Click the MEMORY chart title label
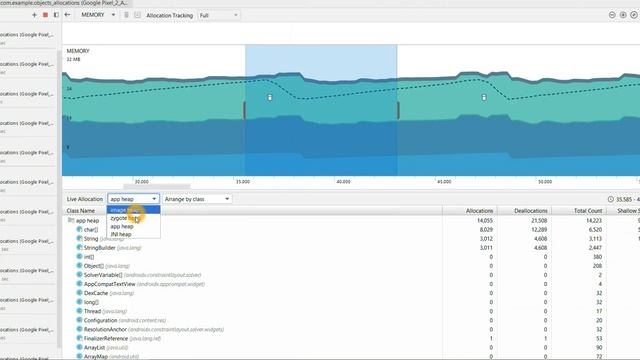This screenshot has width=640, height=360. [x=78, y=51]
